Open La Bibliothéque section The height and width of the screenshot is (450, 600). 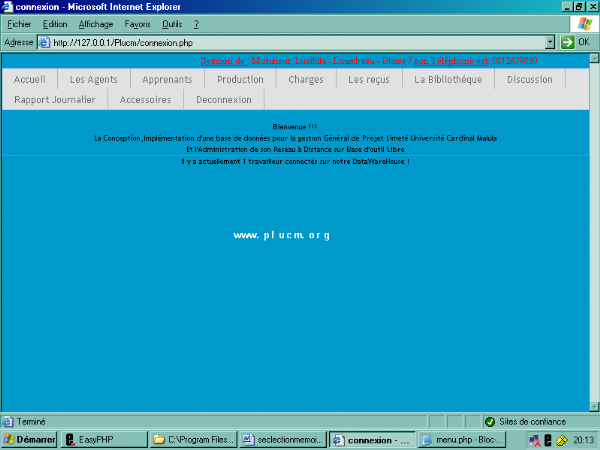(448, 79)
